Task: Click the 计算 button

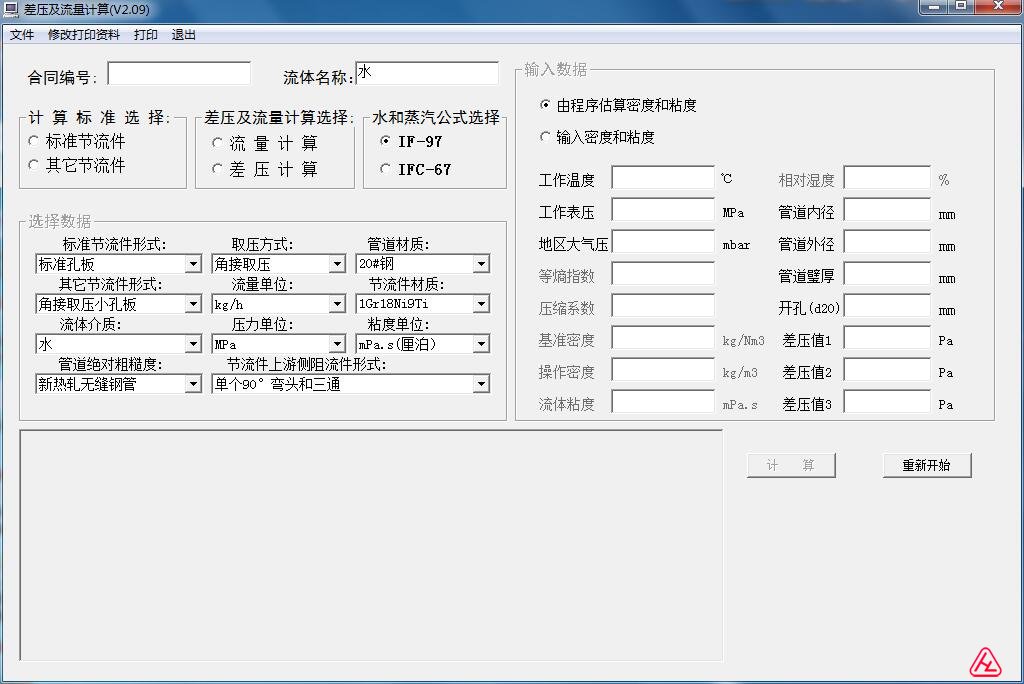Action: pos(791,465)
